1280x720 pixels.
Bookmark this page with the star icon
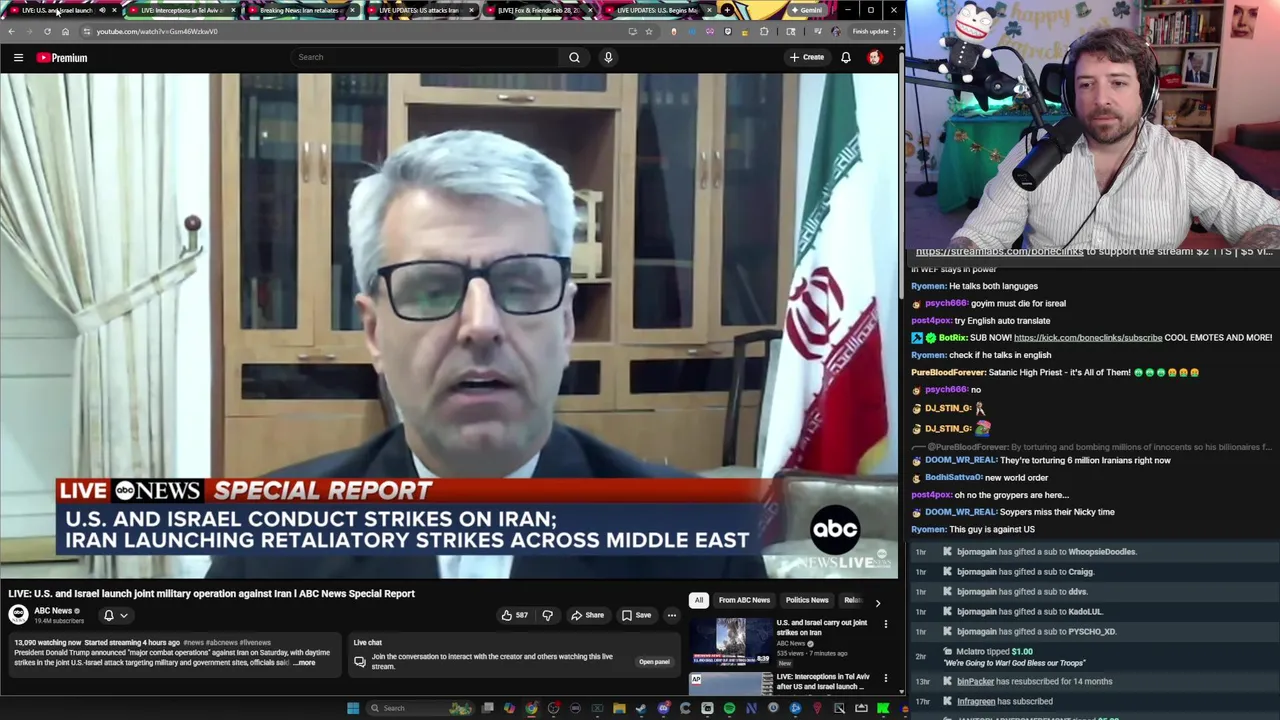[x=648, y=31]
